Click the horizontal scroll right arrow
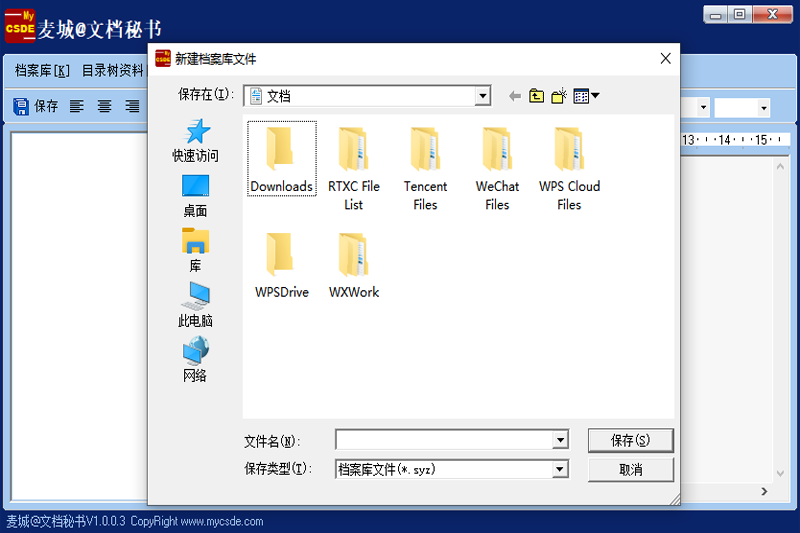Image resolution: width=800 pixels, height=533 pixels. [x=764, y=491]
